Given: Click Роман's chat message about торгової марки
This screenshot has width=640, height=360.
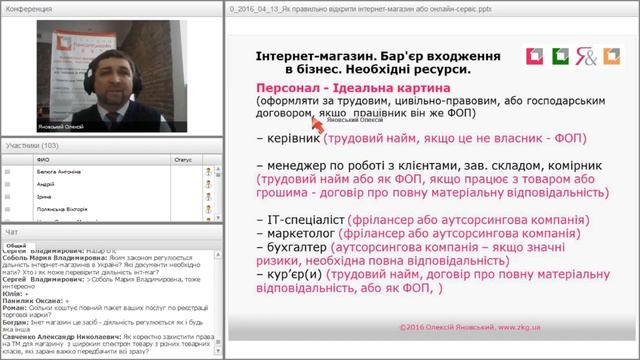Looking at the screenshot, I should (105, 311).
